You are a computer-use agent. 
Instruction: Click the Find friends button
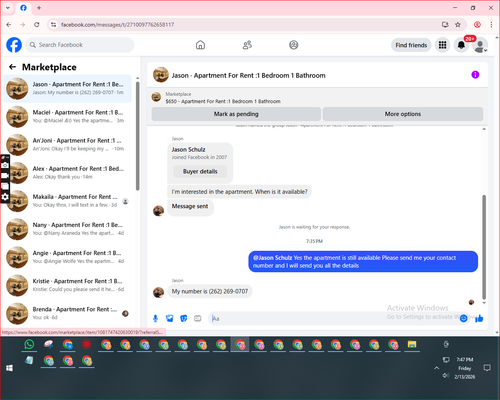411,45
